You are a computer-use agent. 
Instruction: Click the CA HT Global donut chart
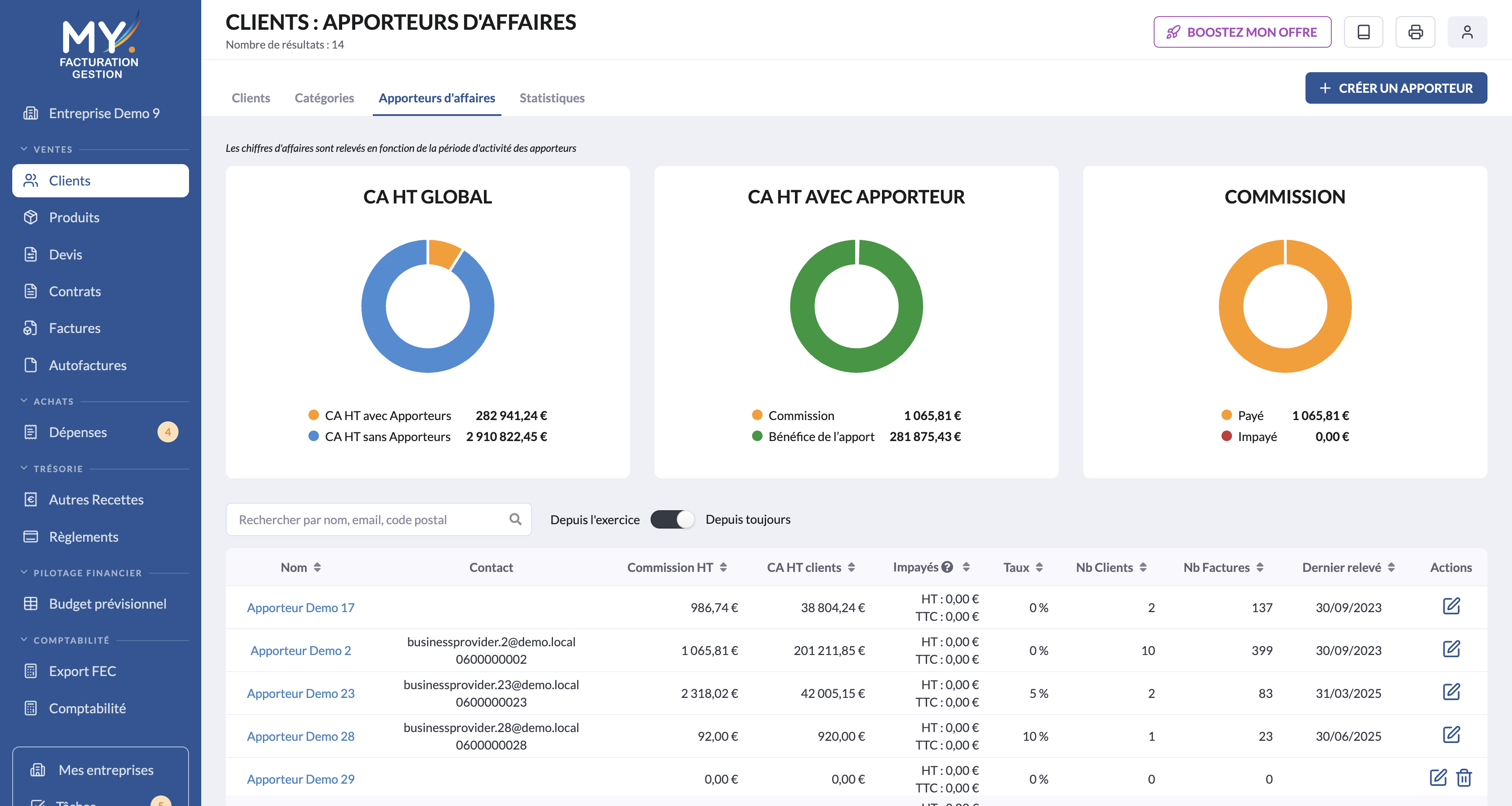coord(428,306)
